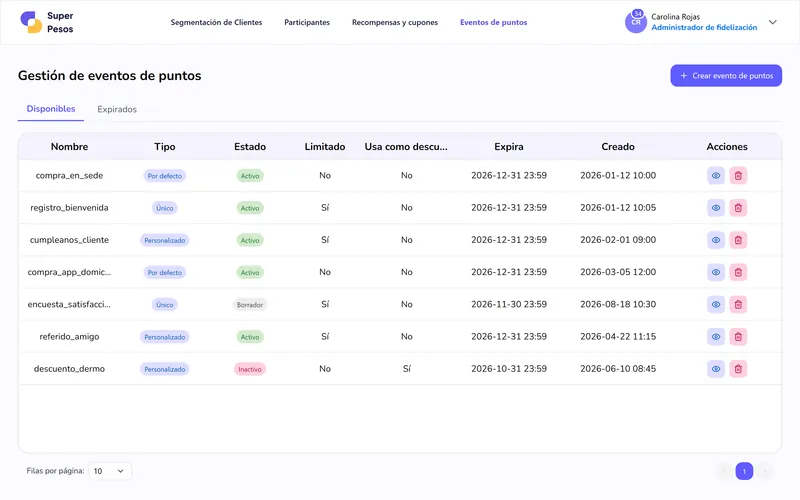
Task: Click Administrador de fidelización role link
Action: point(704,28)
